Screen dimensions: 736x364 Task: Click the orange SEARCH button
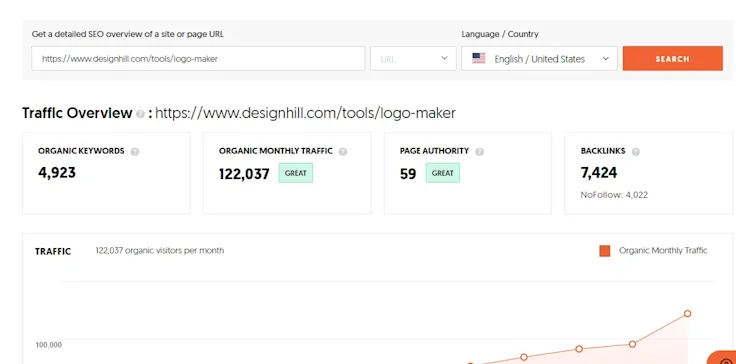click(x=673, y=58)
